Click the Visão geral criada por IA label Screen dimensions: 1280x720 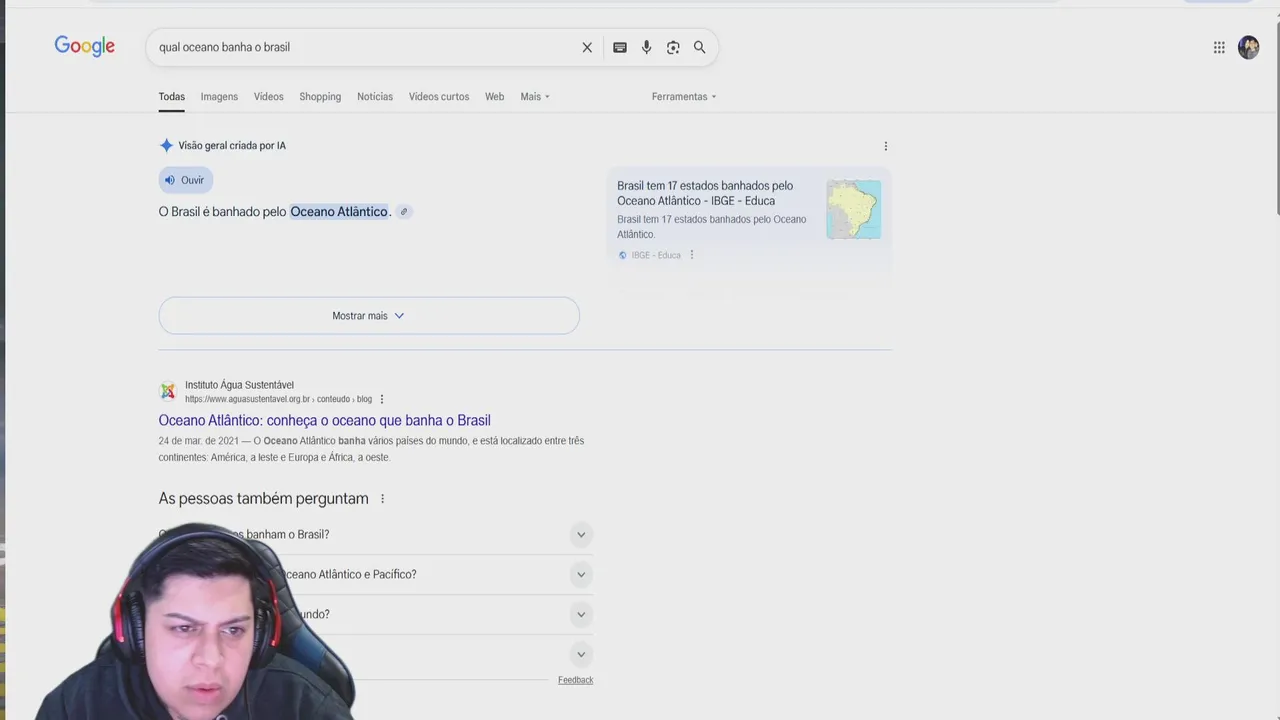coord(232,146)
